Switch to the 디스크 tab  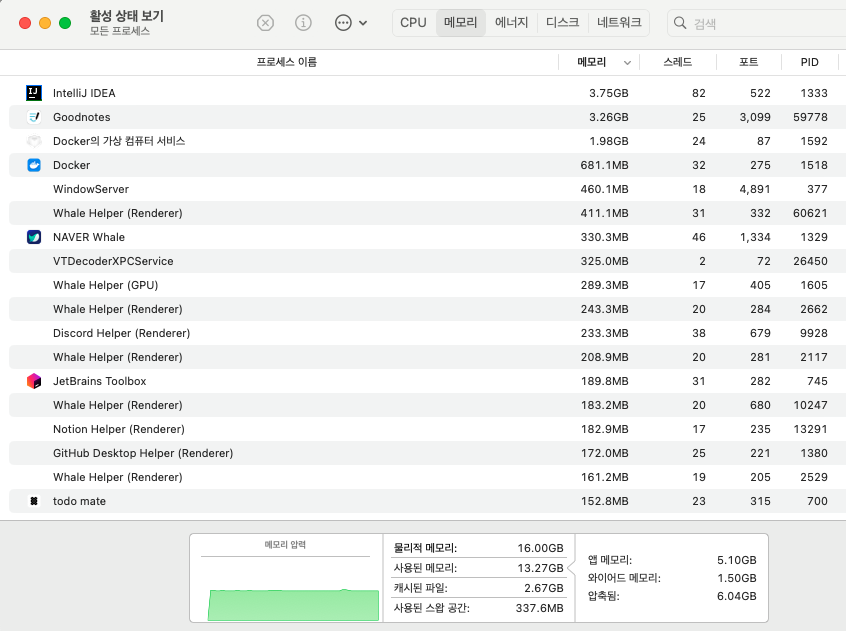(x=562, y=23)
